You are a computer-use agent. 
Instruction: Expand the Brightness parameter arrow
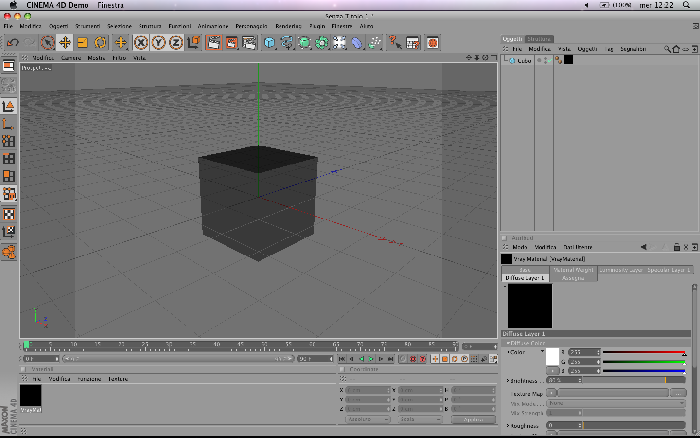(x=508, y=380)
